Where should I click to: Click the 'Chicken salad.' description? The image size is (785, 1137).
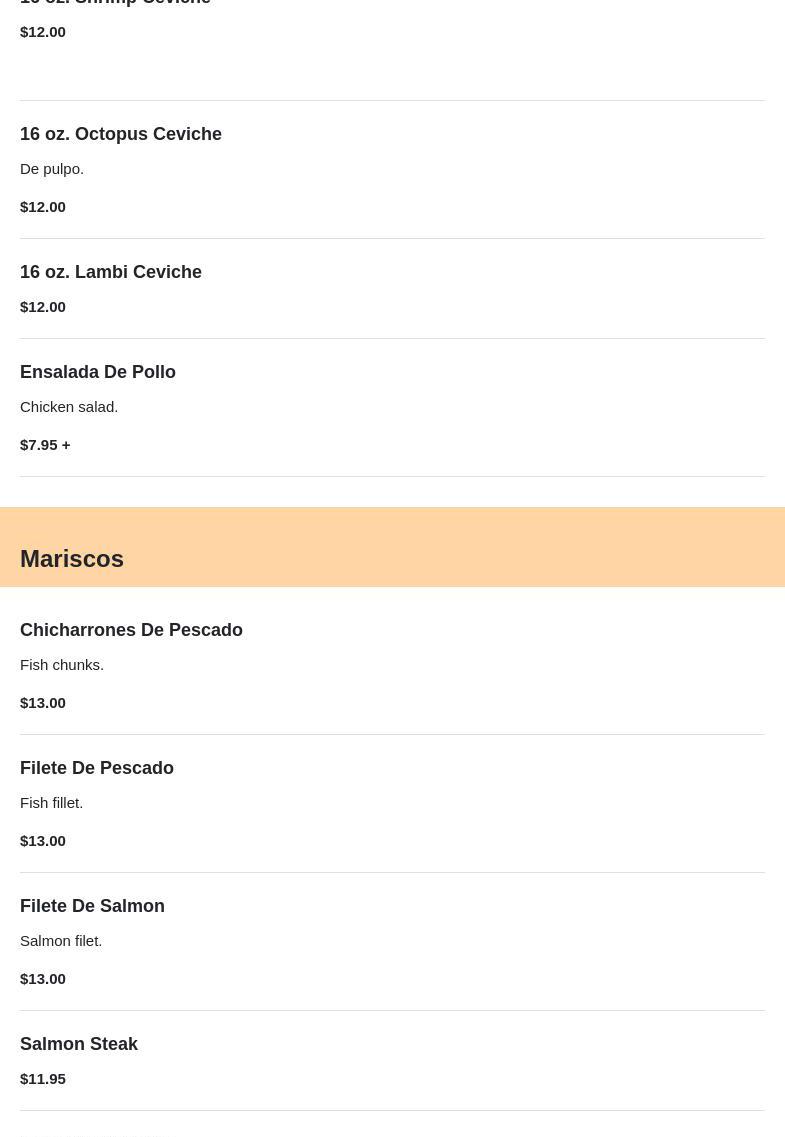click(x=69, y=406)
